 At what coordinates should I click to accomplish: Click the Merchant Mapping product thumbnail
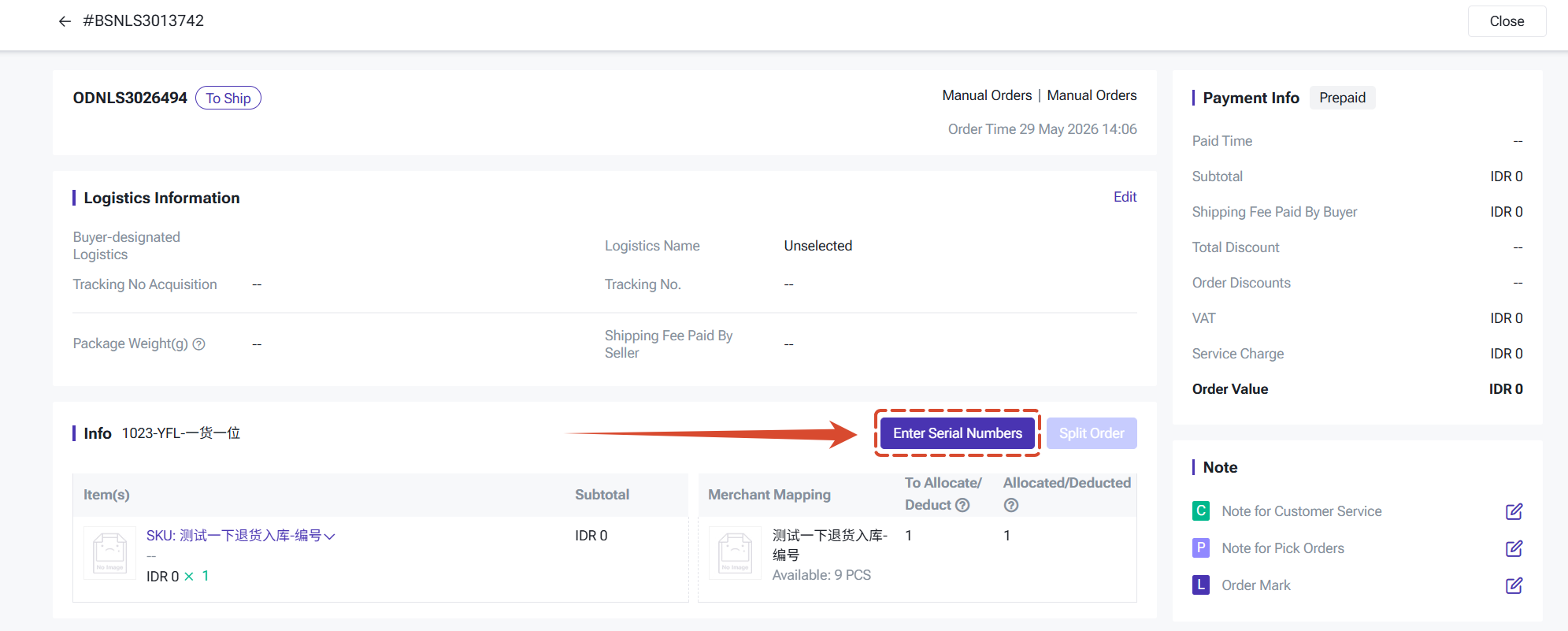pos(735,553)
